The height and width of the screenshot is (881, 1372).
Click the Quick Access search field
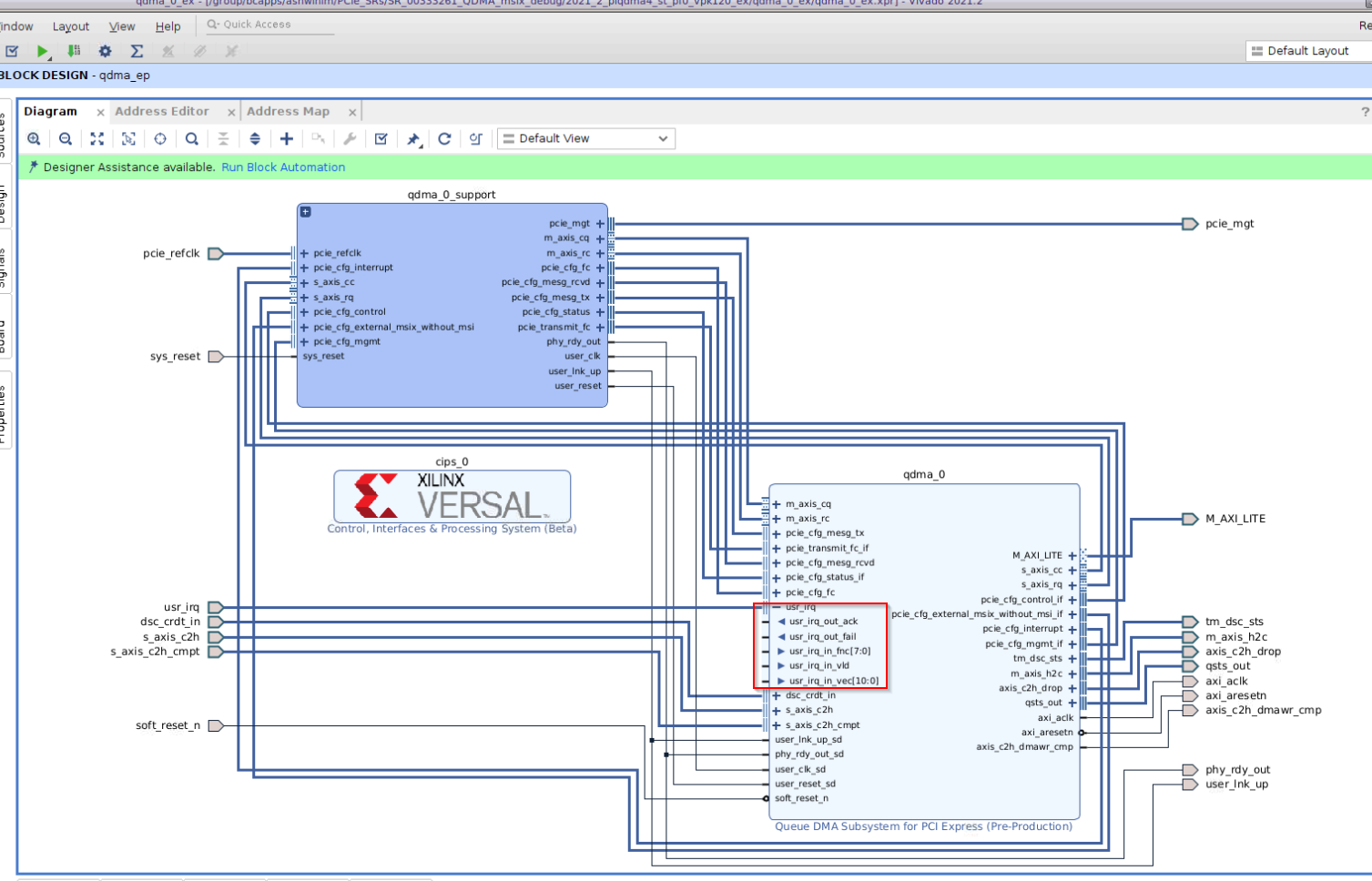tap(269, 25)
